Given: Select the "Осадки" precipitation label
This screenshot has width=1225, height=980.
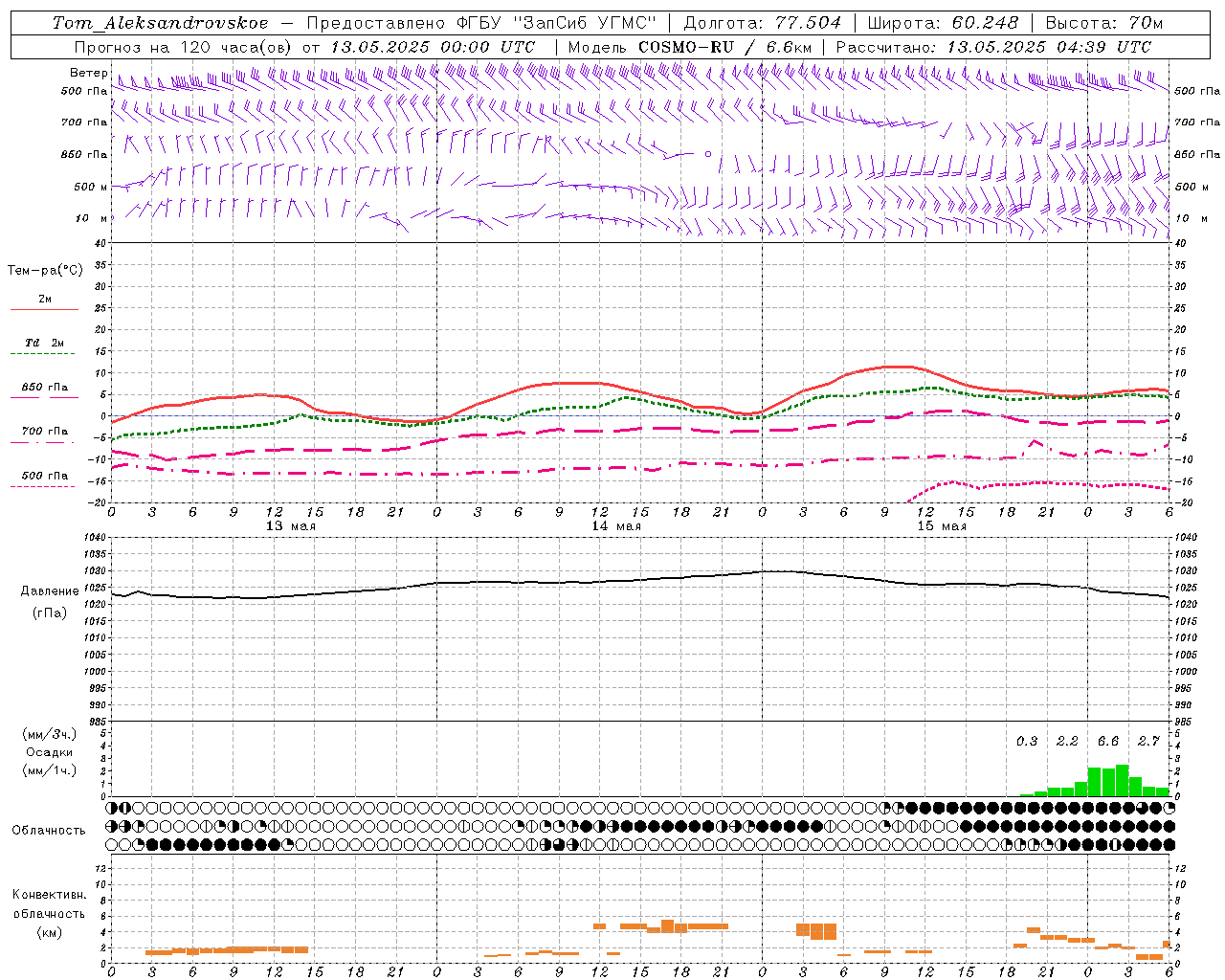Looking at the screenshot, I should pyautogui.click(x=50, y=752).
